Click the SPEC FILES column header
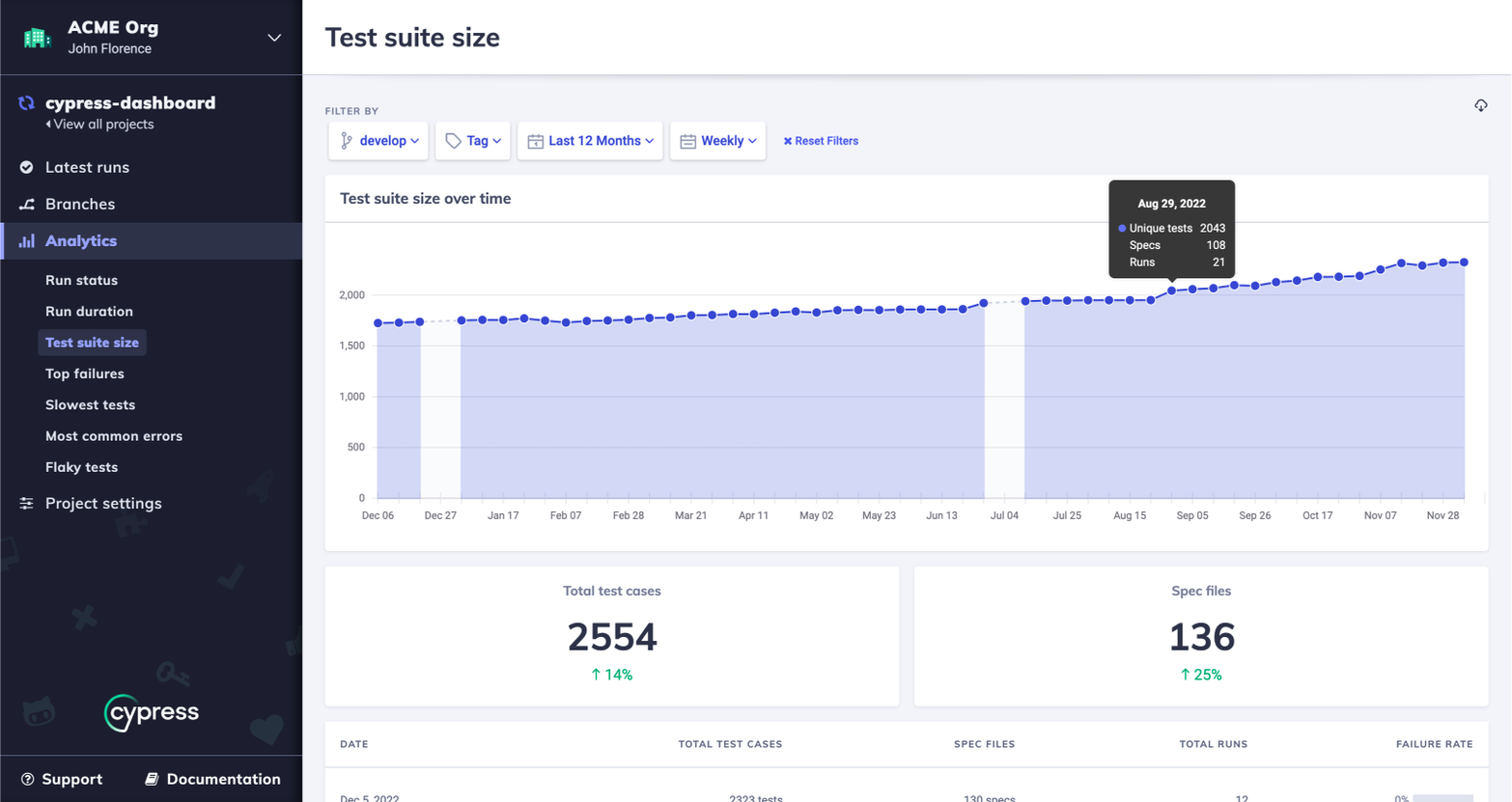This screenshot has height=802, width=1512. pos(984,744)
